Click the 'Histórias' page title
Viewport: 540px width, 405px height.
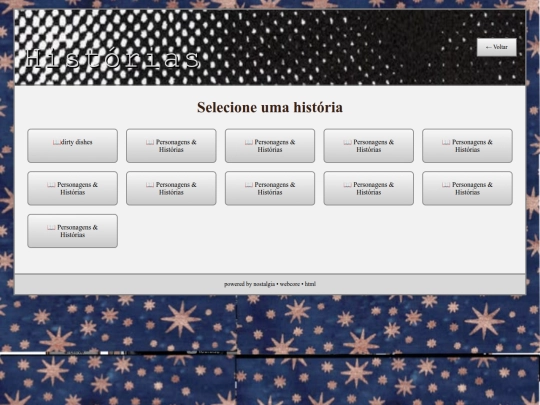[112, 59]
